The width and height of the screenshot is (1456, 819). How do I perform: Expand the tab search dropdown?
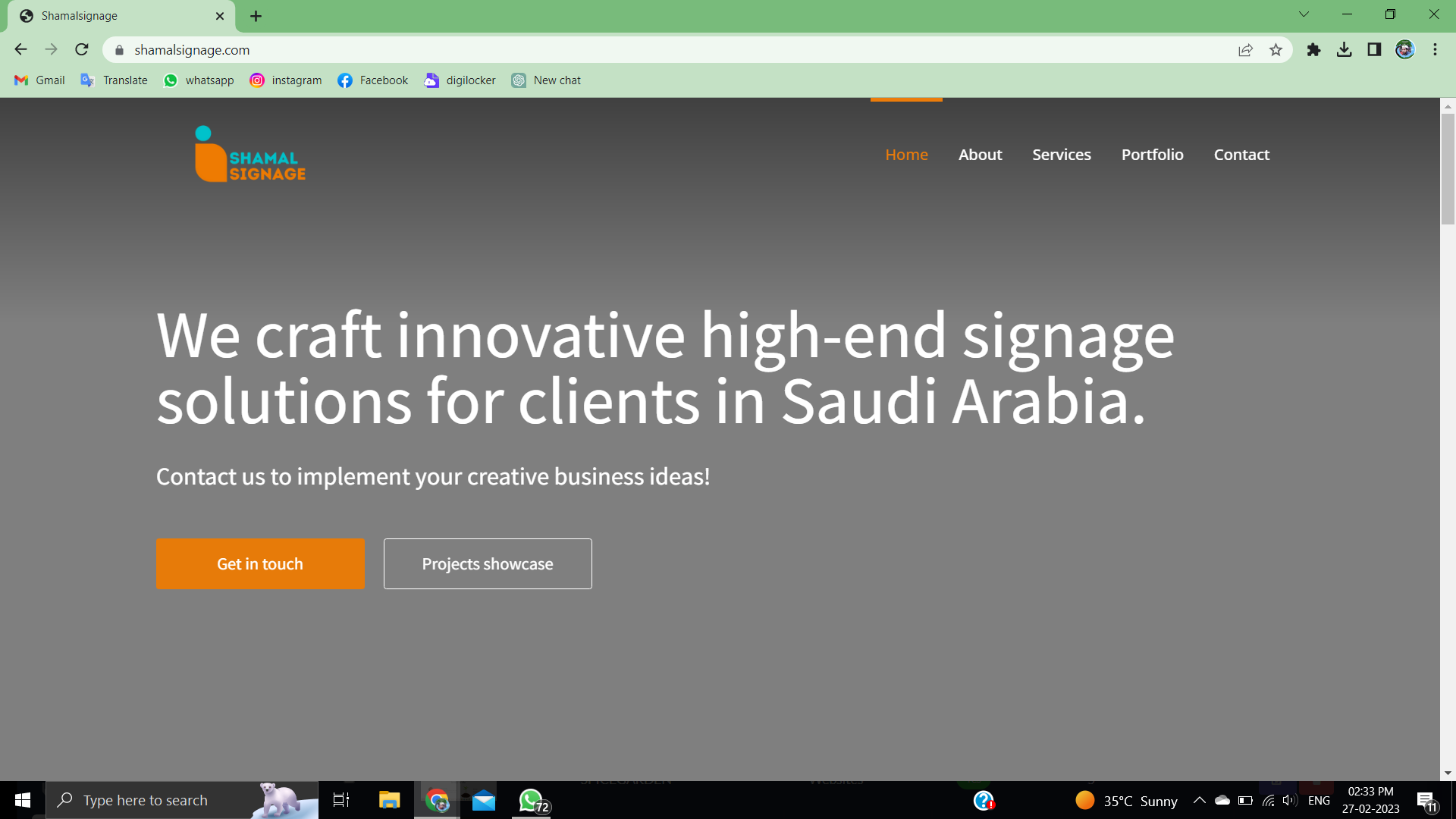coord(1304,14)
